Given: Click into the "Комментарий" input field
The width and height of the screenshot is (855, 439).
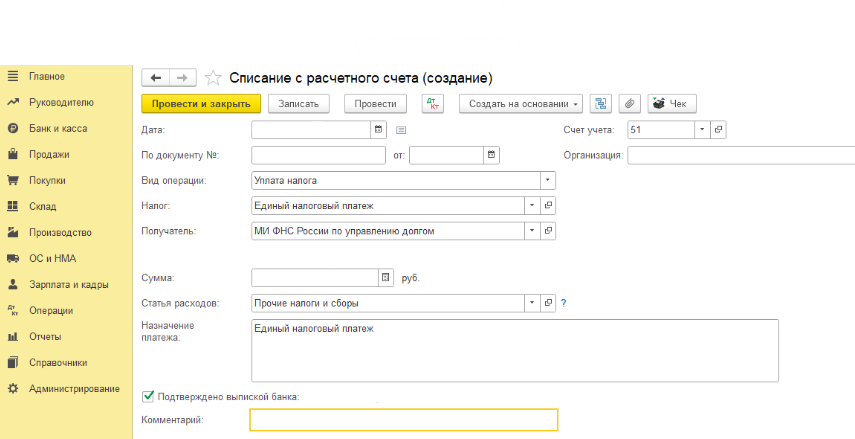Looking at the screenshot, I should click(x=404, y=420).
